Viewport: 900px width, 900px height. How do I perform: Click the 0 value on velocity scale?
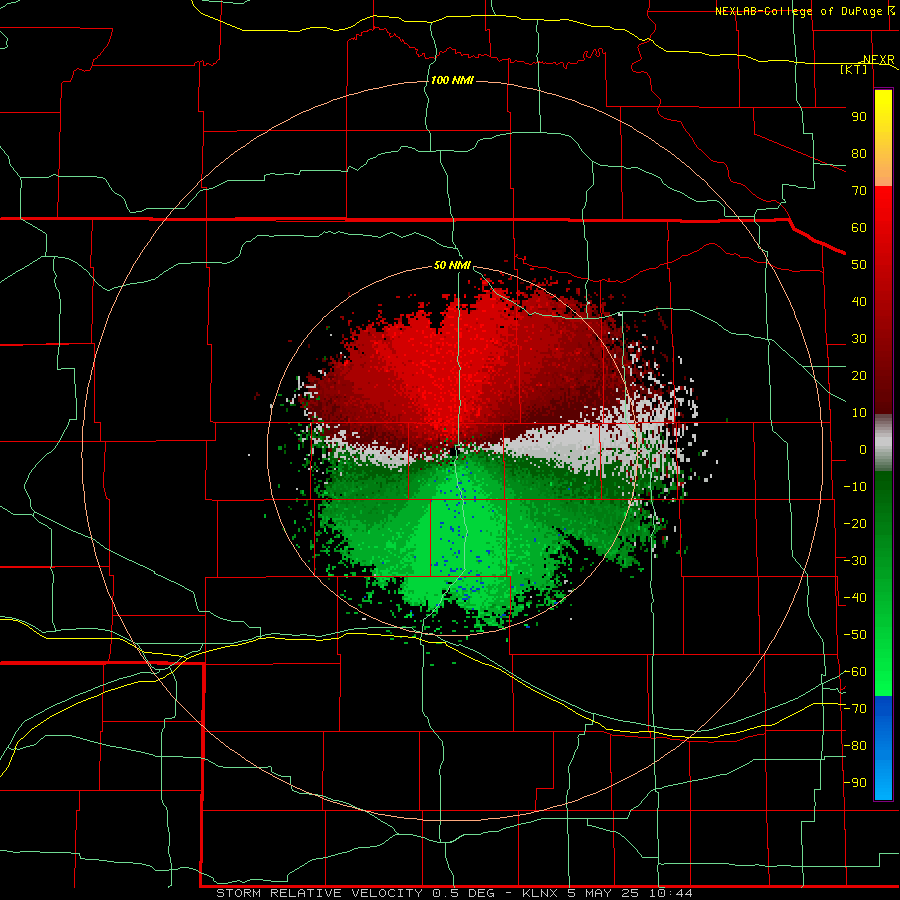click(x=863, y=449)
